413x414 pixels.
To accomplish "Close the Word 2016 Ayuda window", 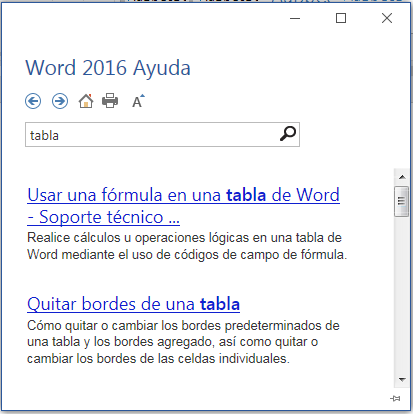I will [387, 18].
